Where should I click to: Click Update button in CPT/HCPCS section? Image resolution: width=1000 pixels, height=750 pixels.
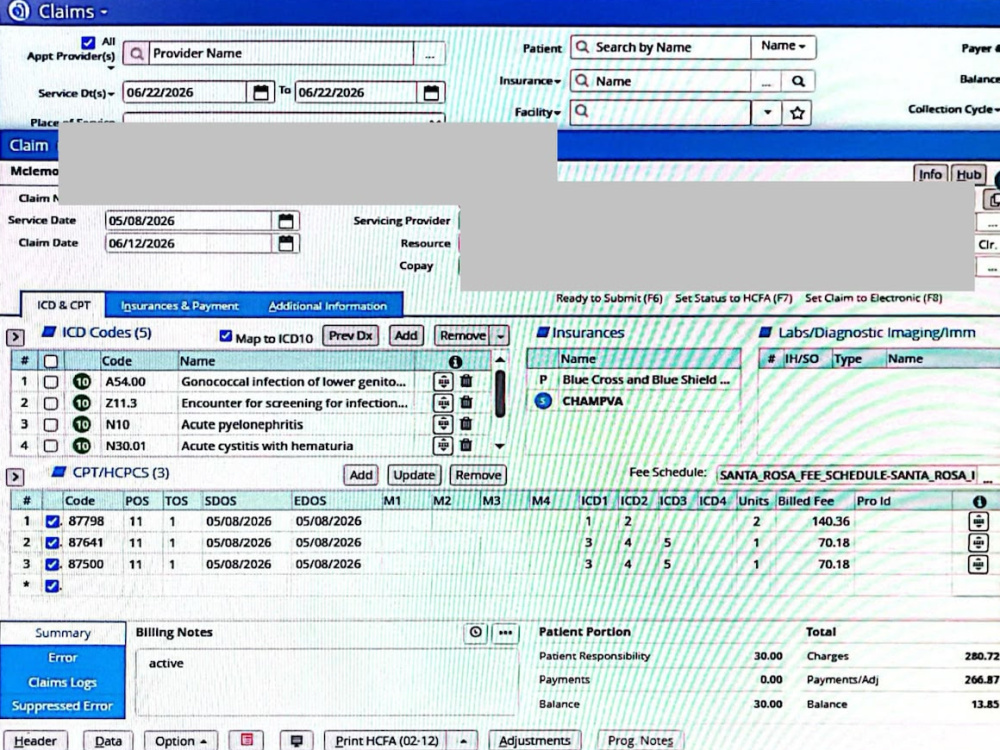coord(414,474)
